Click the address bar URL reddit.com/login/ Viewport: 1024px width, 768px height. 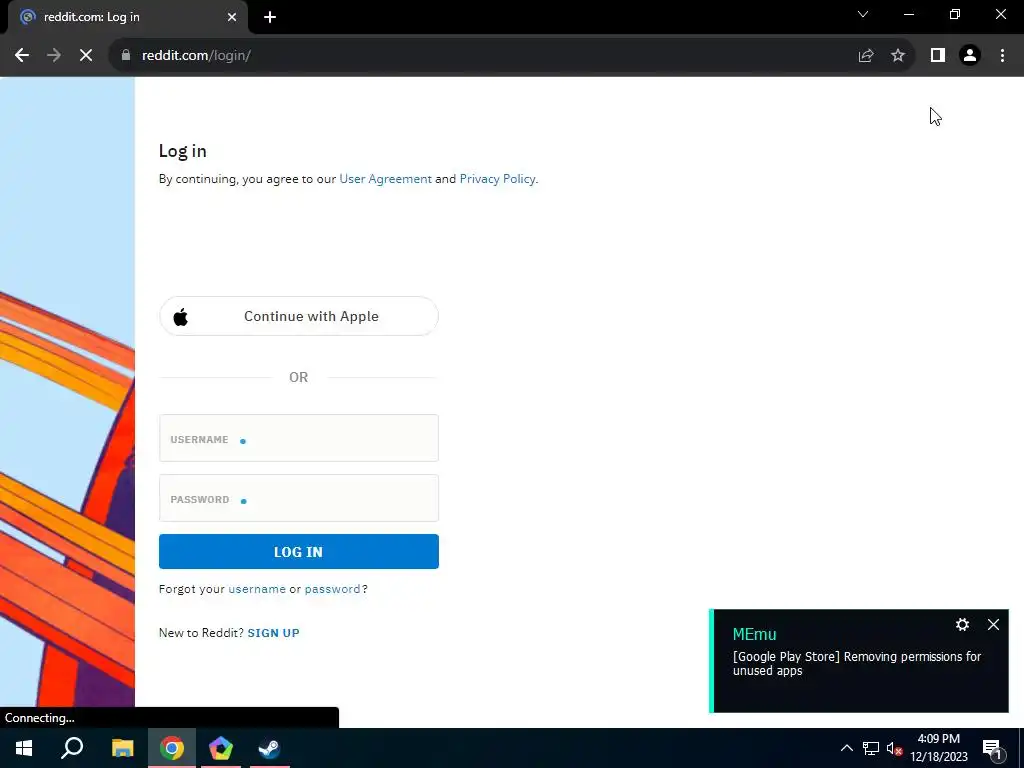197,56
